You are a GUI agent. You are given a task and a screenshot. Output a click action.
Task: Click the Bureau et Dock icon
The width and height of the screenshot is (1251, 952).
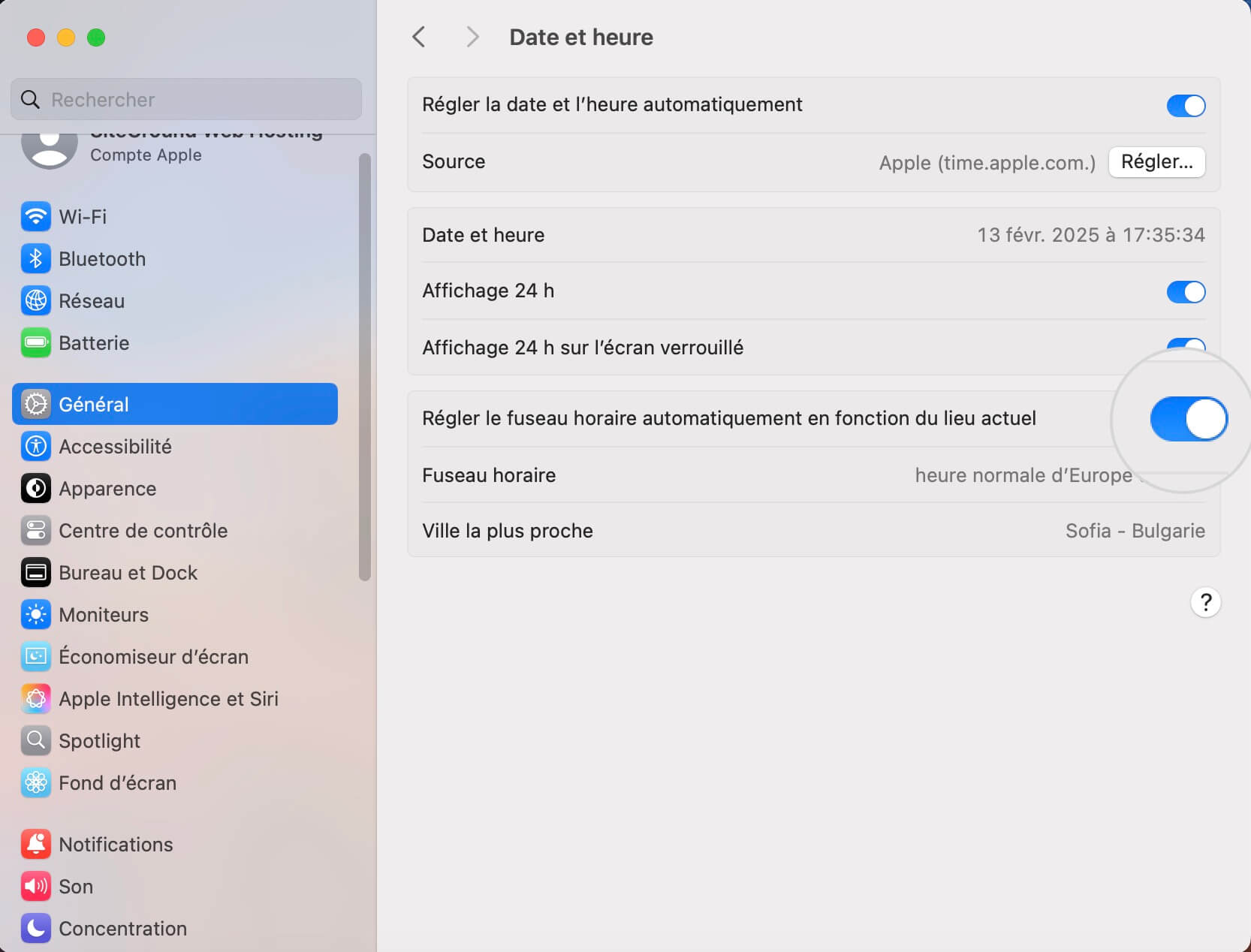[36, 573]
